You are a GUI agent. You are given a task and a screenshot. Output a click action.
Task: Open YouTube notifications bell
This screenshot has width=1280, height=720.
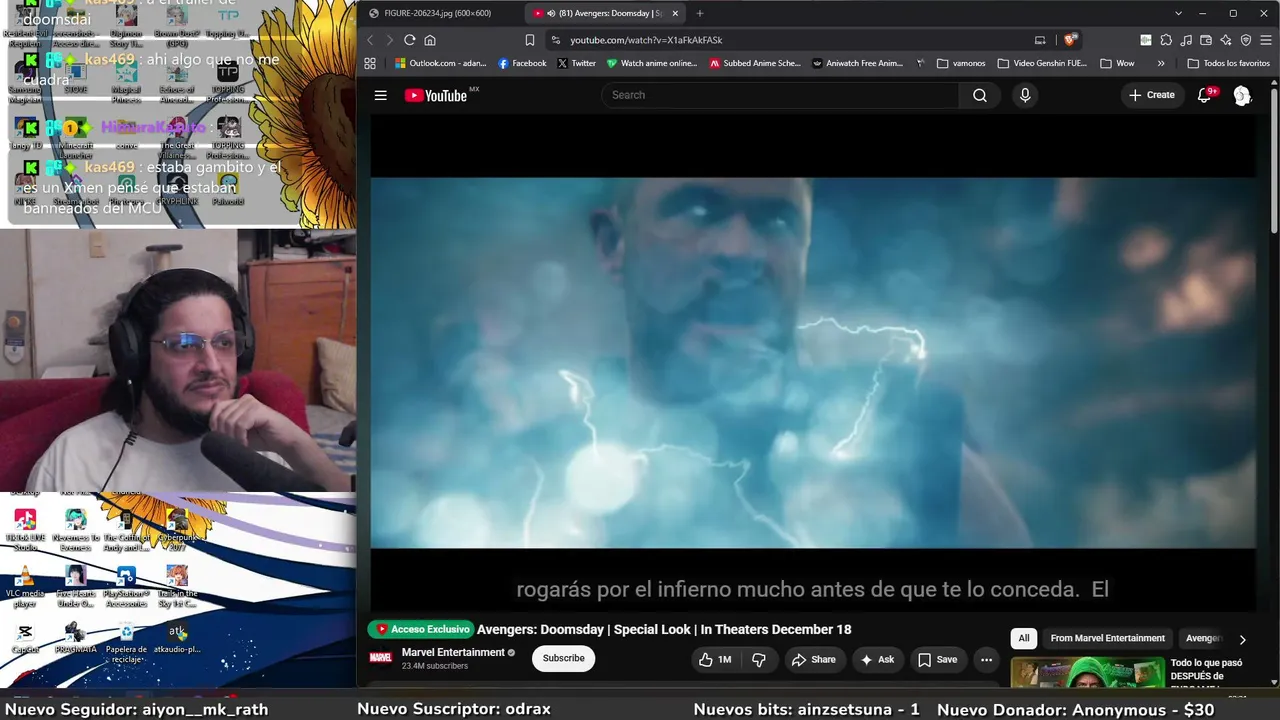1205,95
